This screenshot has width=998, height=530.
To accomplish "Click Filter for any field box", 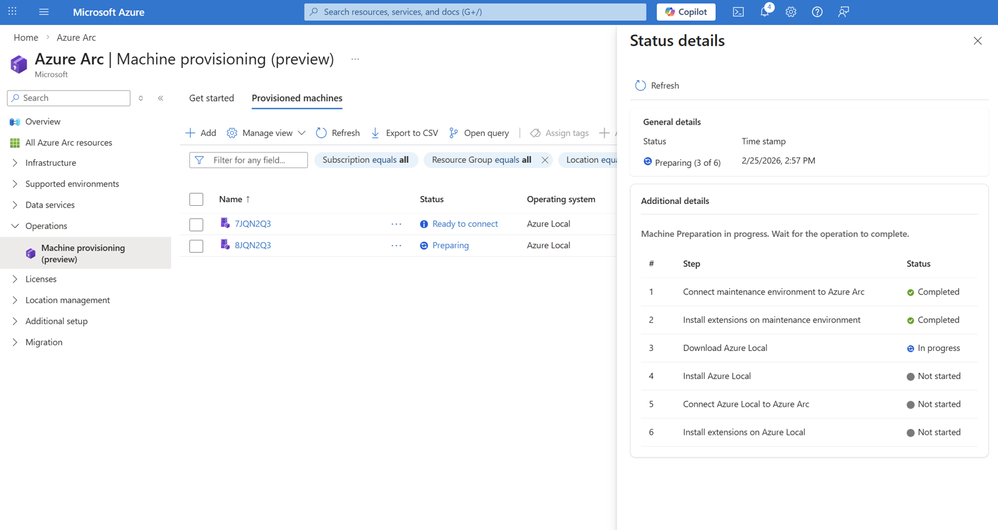I will click(248, 160).
